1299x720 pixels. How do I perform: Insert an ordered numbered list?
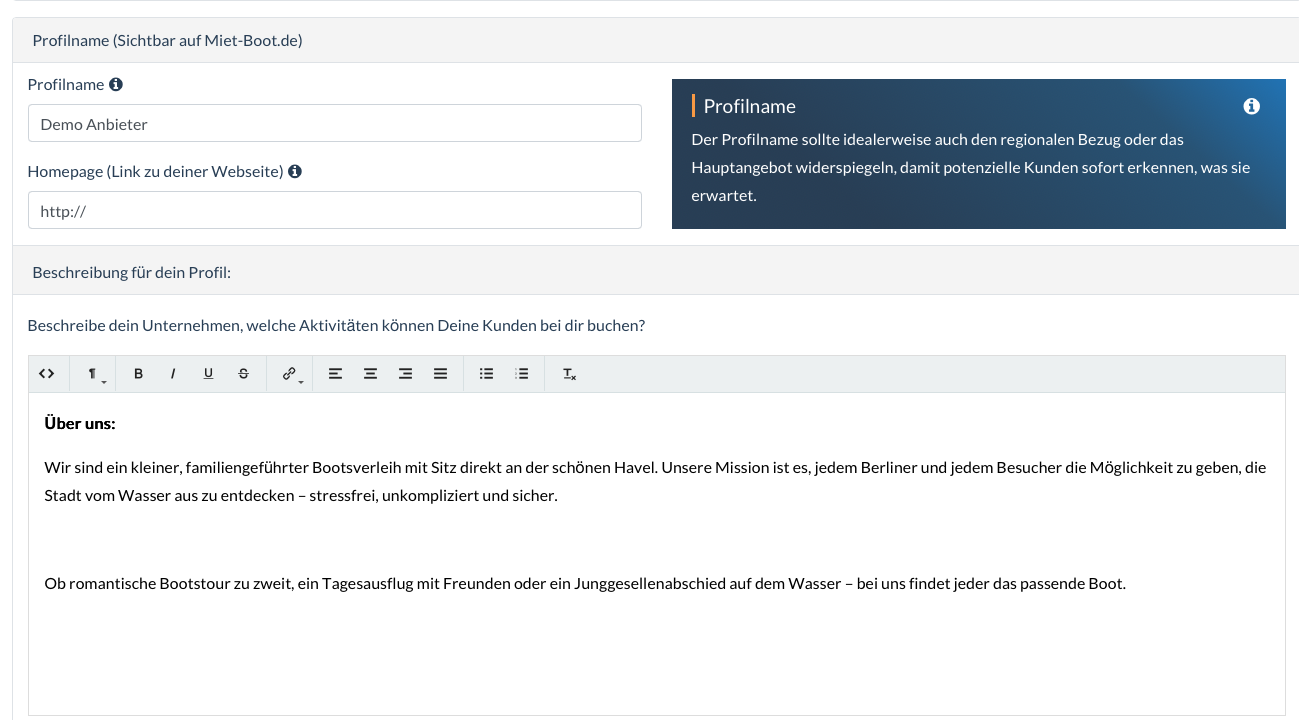click(521, 374)
